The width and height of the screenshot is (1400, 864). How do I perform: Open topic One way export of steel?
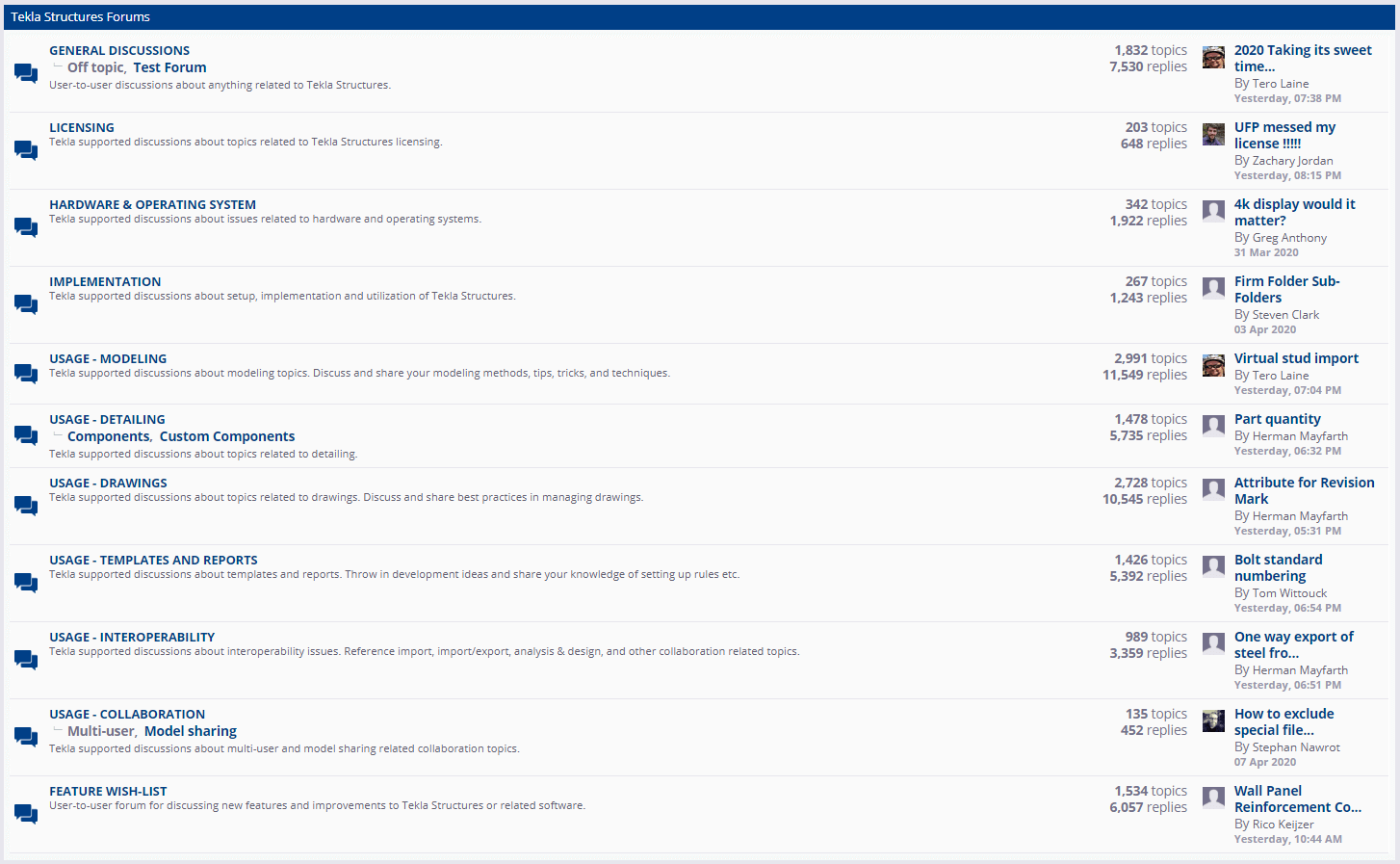click(1294, 645)
